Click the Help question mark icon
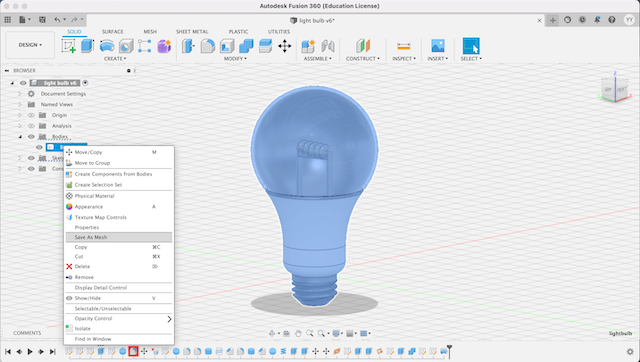This screenshot has width=640, height=362. [x=611, y=20]
